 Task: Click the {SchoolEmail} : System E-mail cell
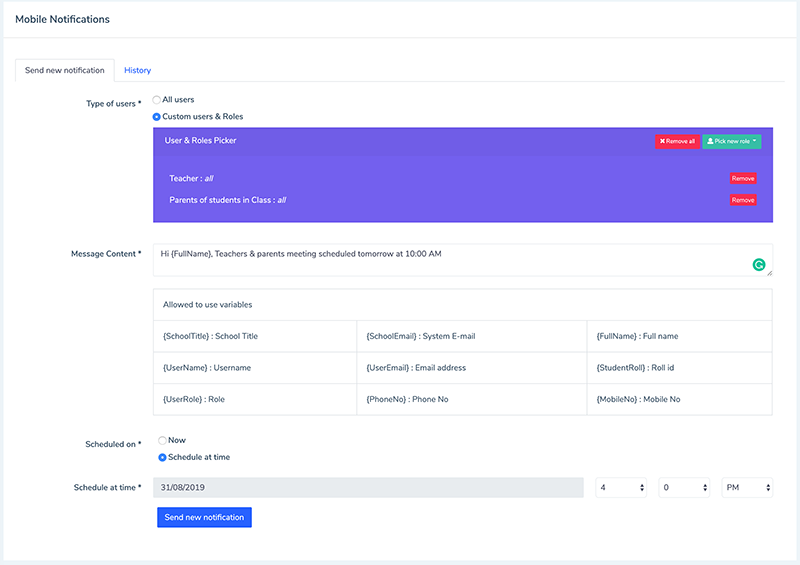[472, 336]
